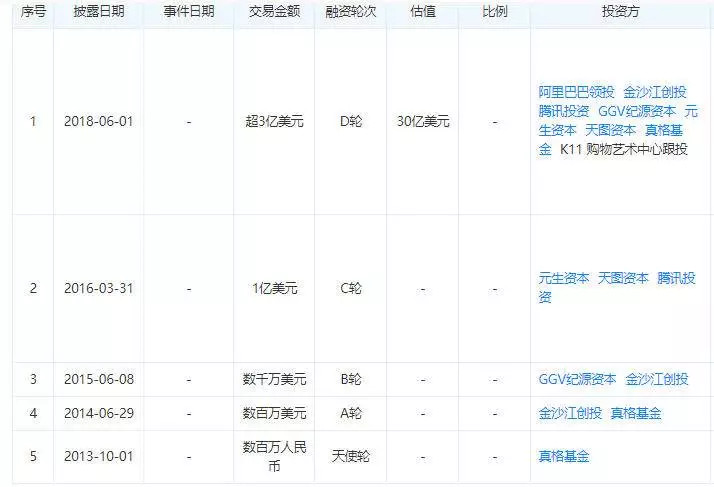Click 真格基金 link in the A轮 row
Viewport: 714px width, 487px height.
[x=636, y=414]
